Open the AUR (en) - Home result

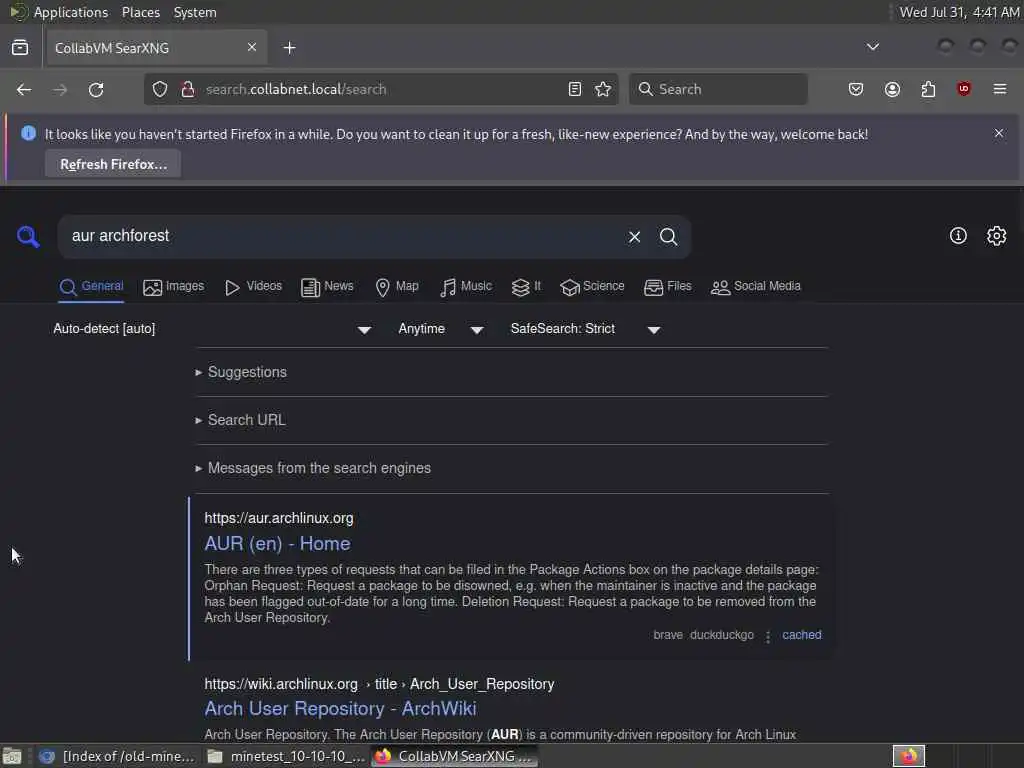tap(278, 543)
